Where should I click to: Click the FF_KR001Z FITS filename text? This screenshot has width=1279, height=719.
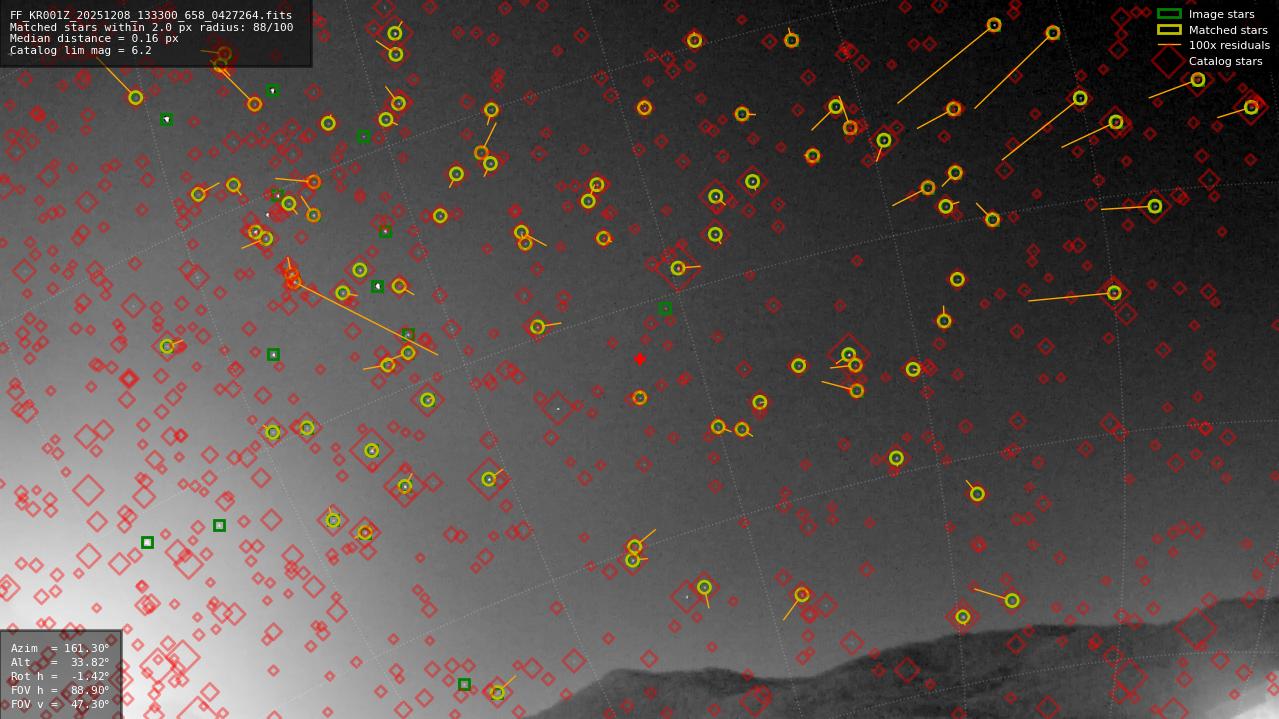point(151,15)
